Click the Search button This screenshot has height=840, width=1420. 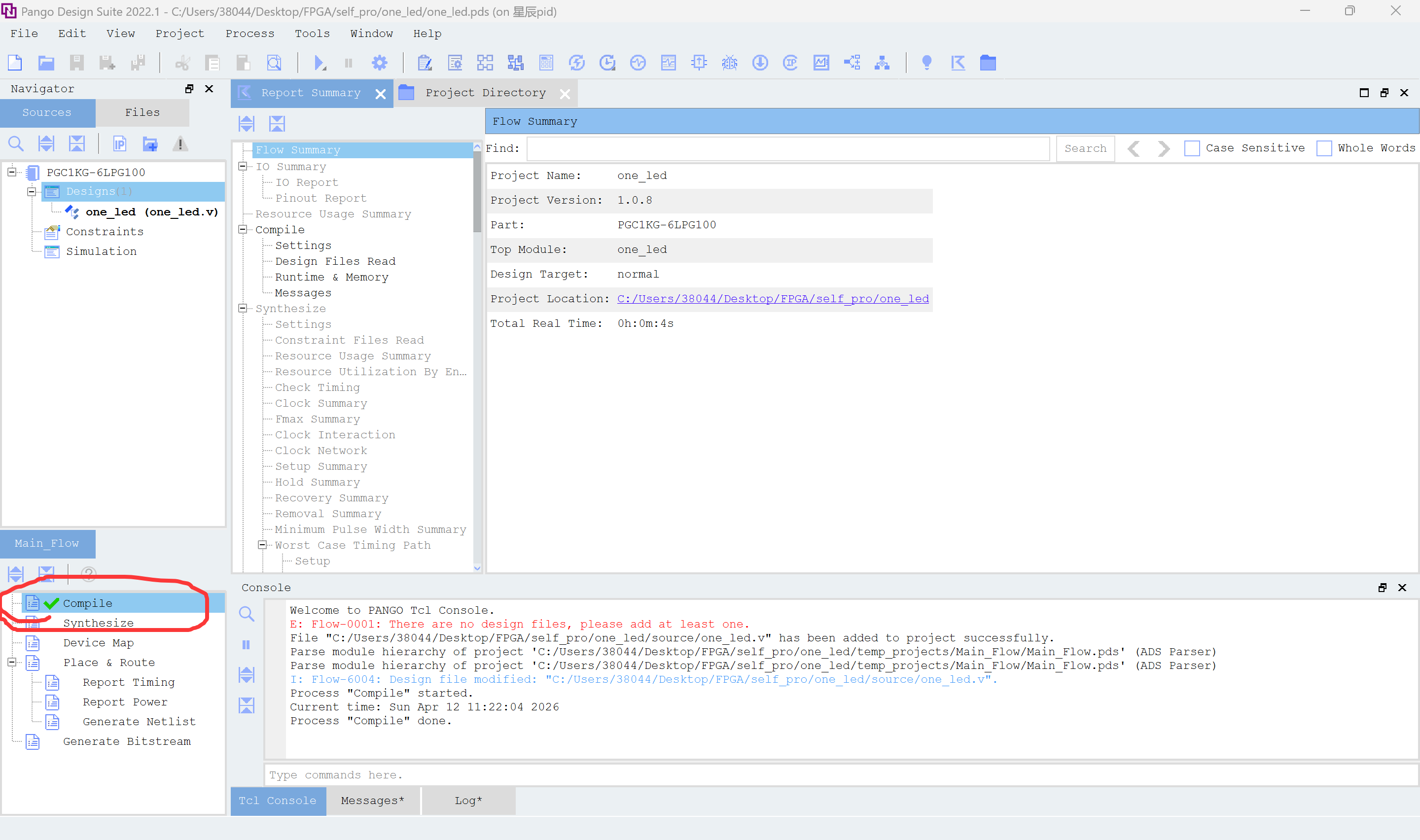tap(1085, 148)
